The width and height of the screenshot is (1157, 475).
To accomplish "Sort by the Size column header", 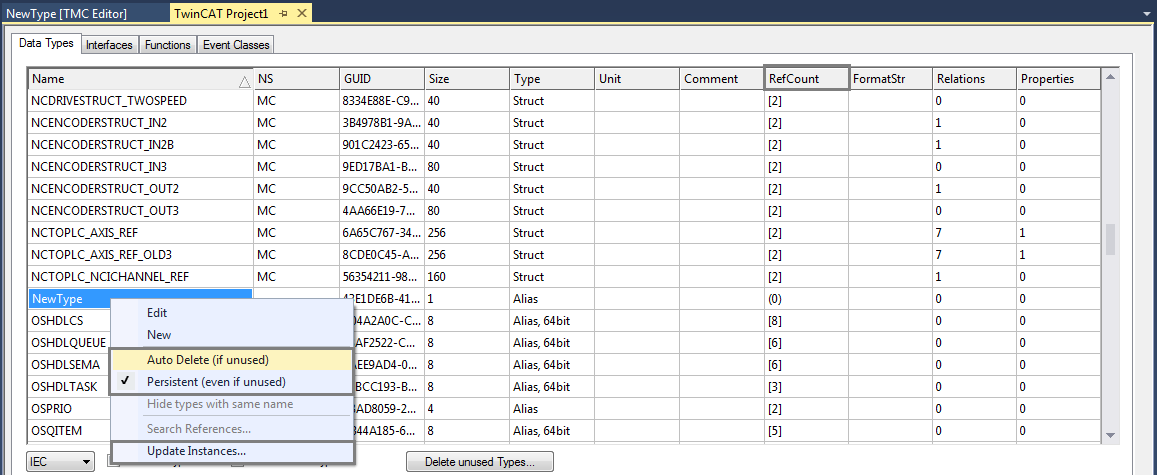I will pos(467,79).
